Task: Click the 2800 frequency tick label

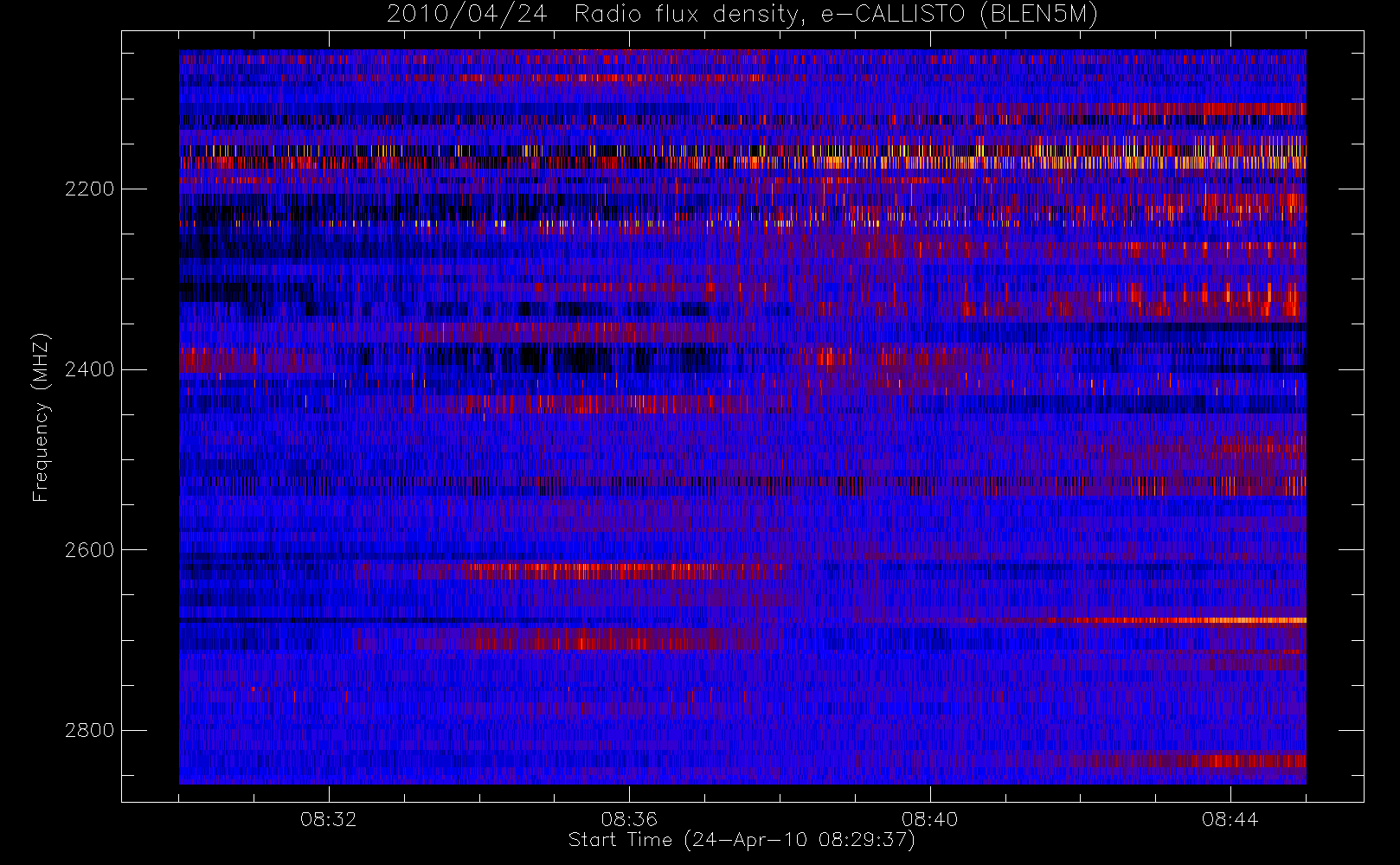Action: click(89, 730)
